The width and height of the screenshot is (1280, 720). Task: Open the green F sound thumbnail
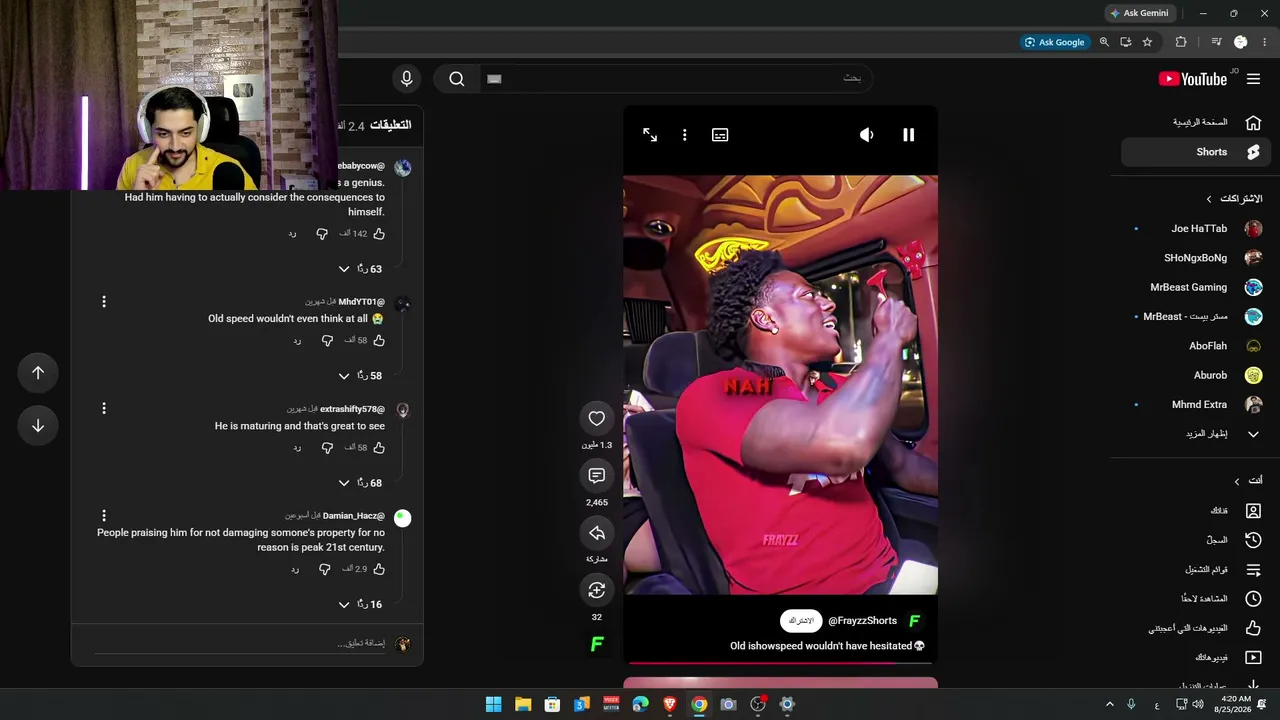[597, 644]
